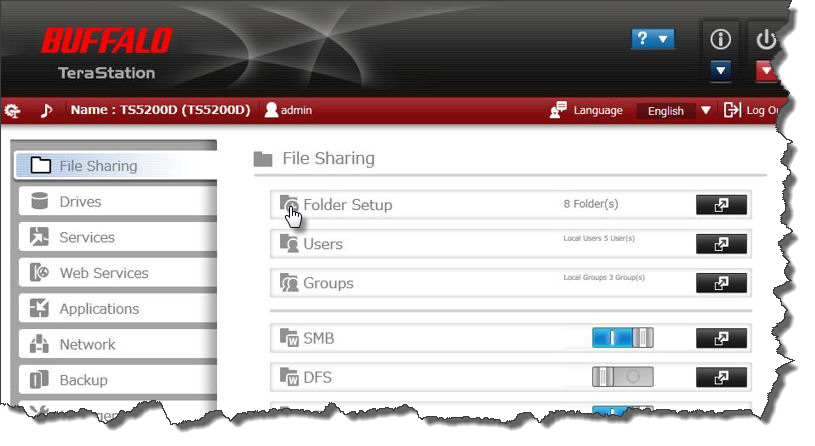Select File Sharing in the sidebar

click(116, 166)
